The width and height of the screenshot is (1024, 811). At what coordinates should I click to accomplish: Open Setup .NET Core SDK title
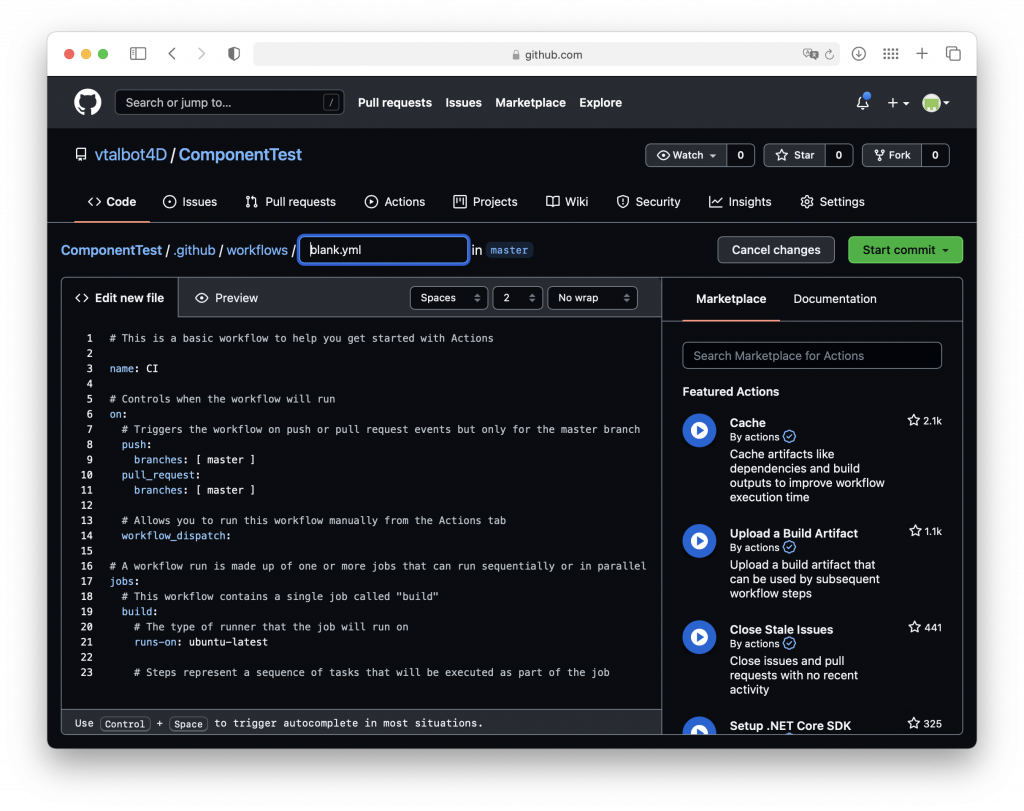790,725
